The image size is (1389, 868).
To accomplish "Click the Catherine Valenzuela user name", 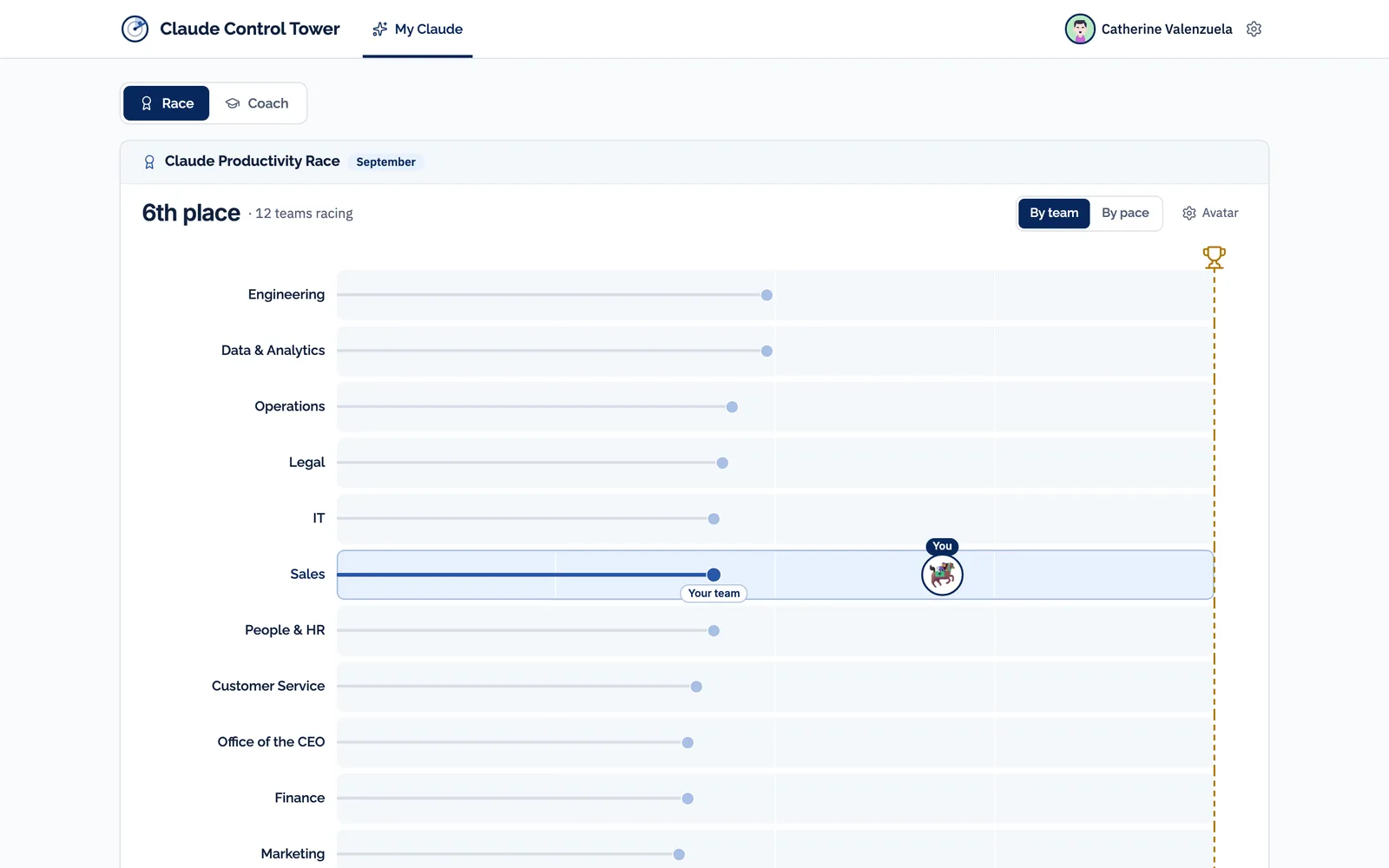I will (1167, 29).
